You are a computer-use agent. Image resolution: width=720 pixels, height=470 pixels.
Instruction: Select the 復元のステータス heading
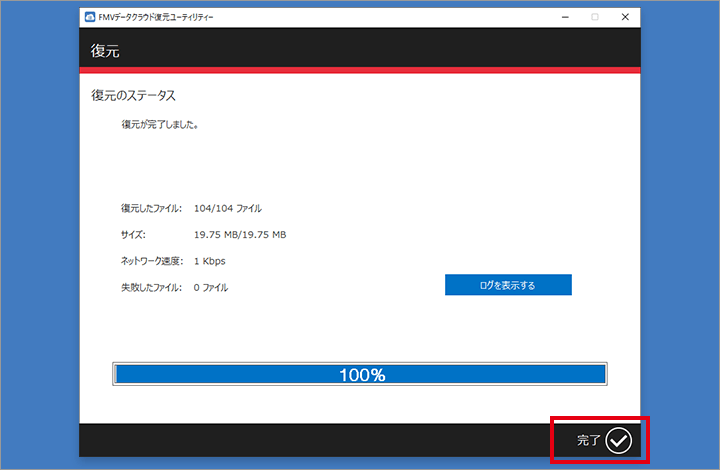(133, 96)
